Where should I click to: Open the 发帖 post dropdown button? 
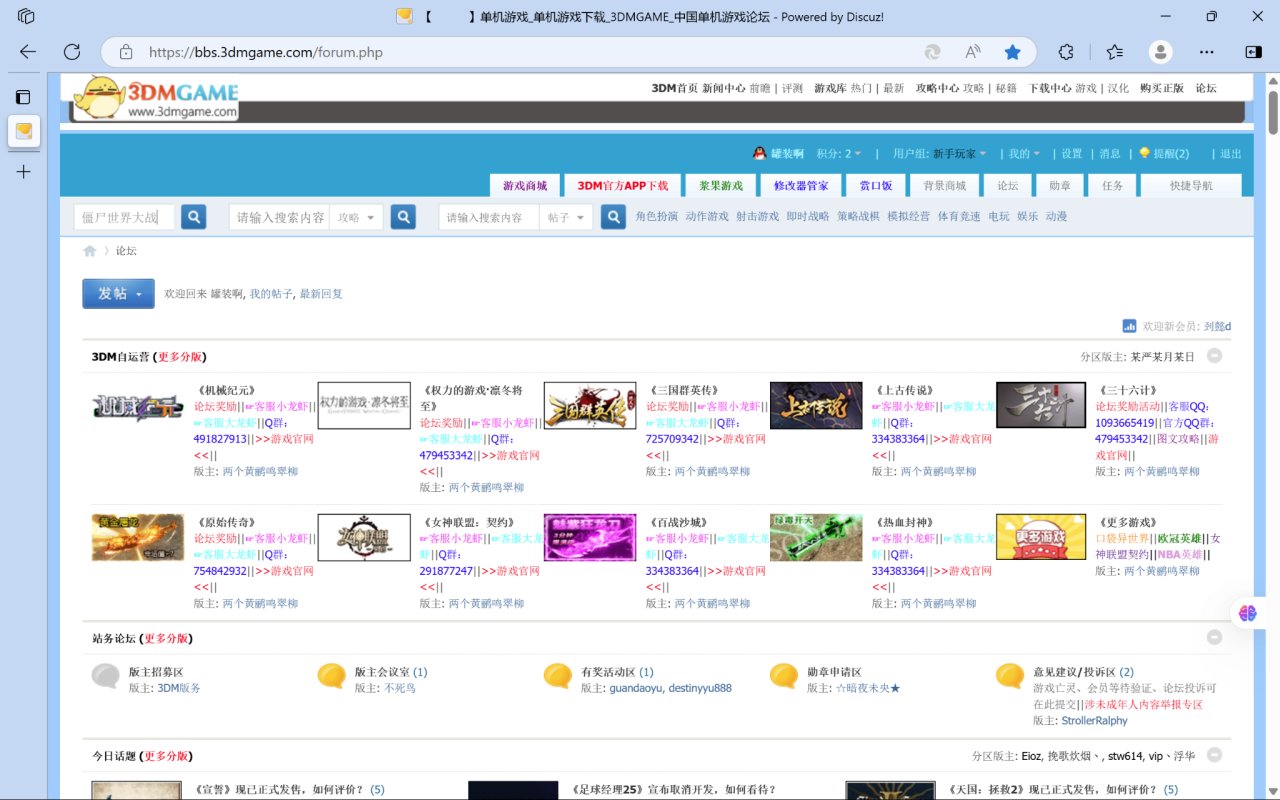(x=118, y=293)
